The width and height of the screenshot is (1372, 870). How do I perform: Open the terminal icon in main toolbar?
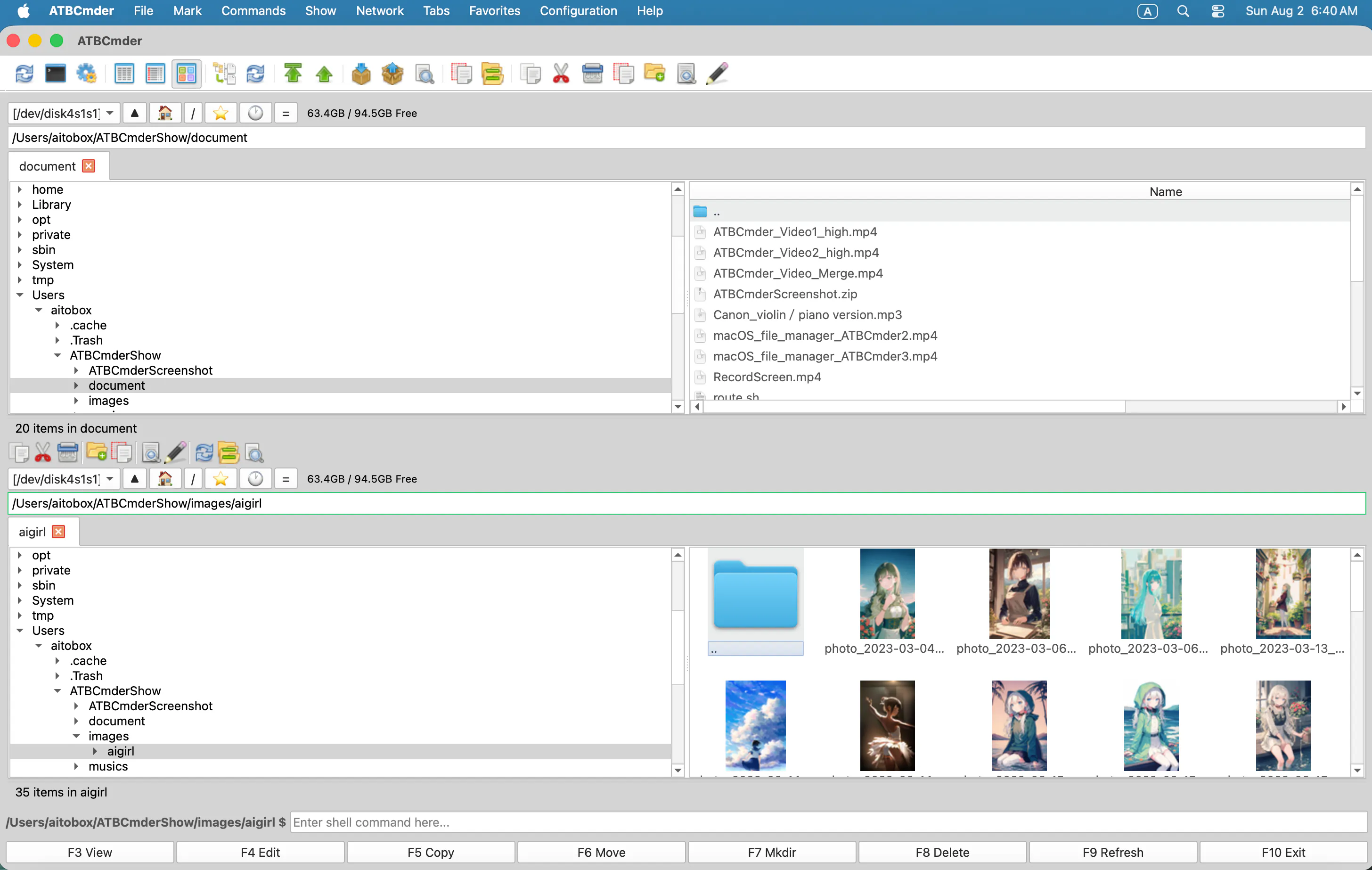point(55,74)
